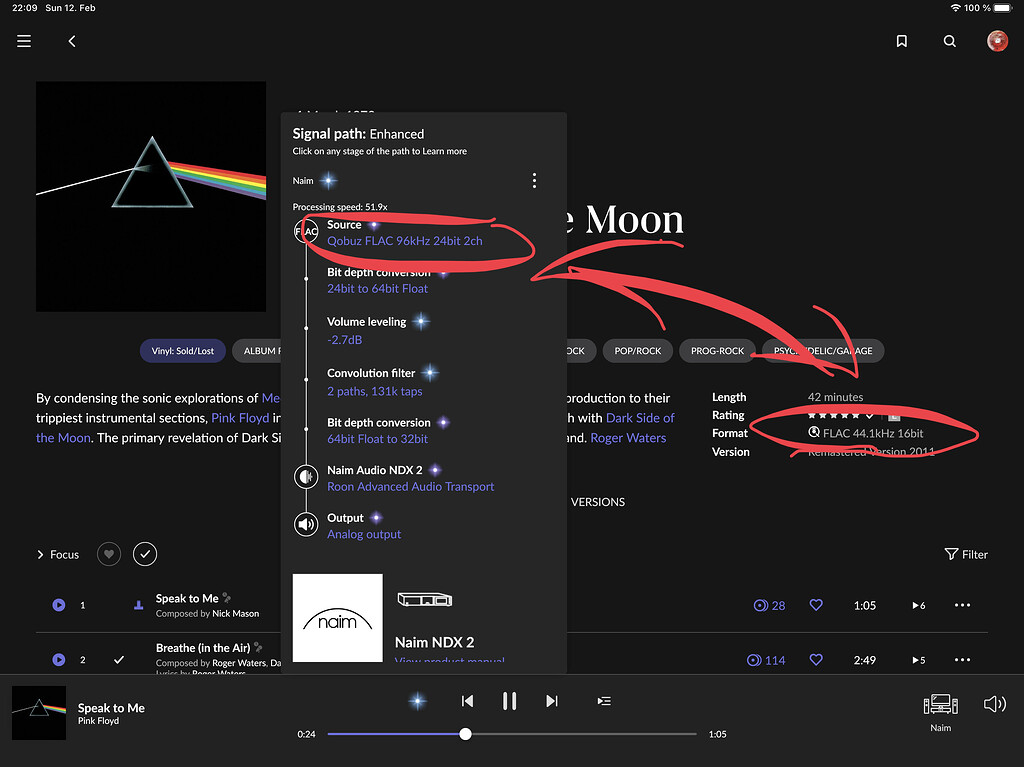1024x767 pixels.
Task: Click the album art thumbnail in the player bar
Action: point(38,714)
